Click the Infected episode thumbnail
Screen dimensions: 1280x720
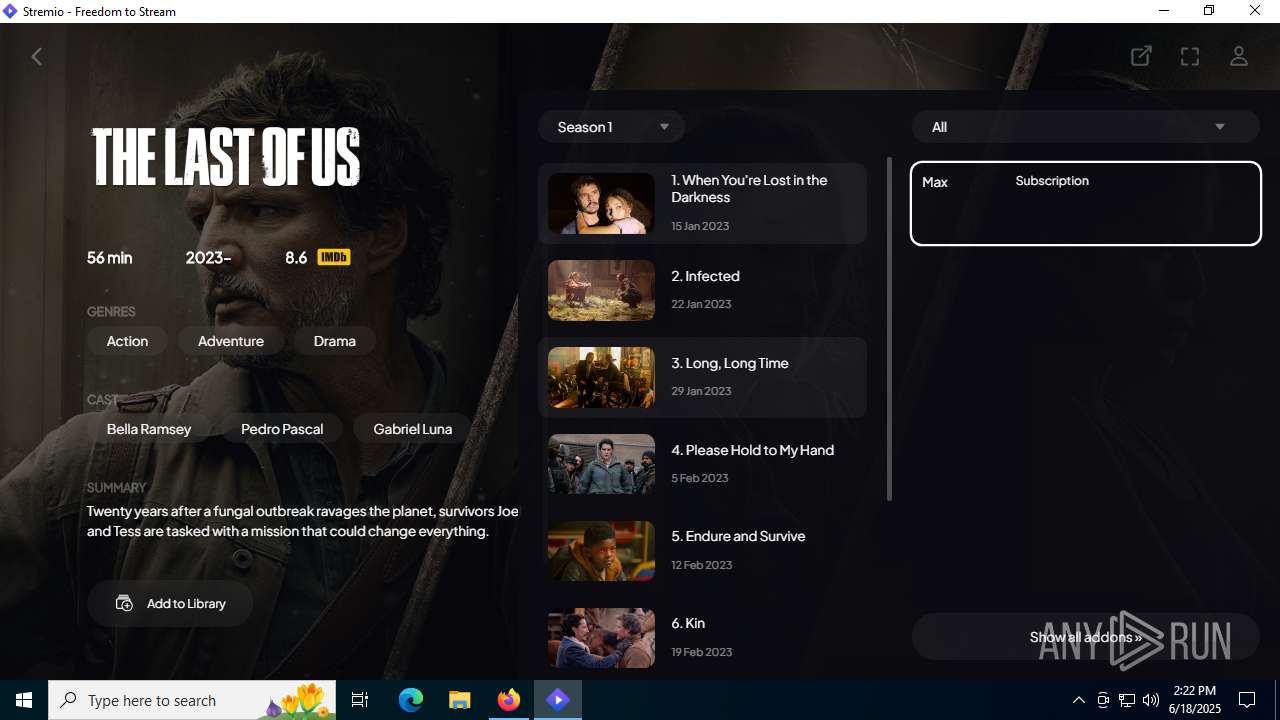[601, 290]
